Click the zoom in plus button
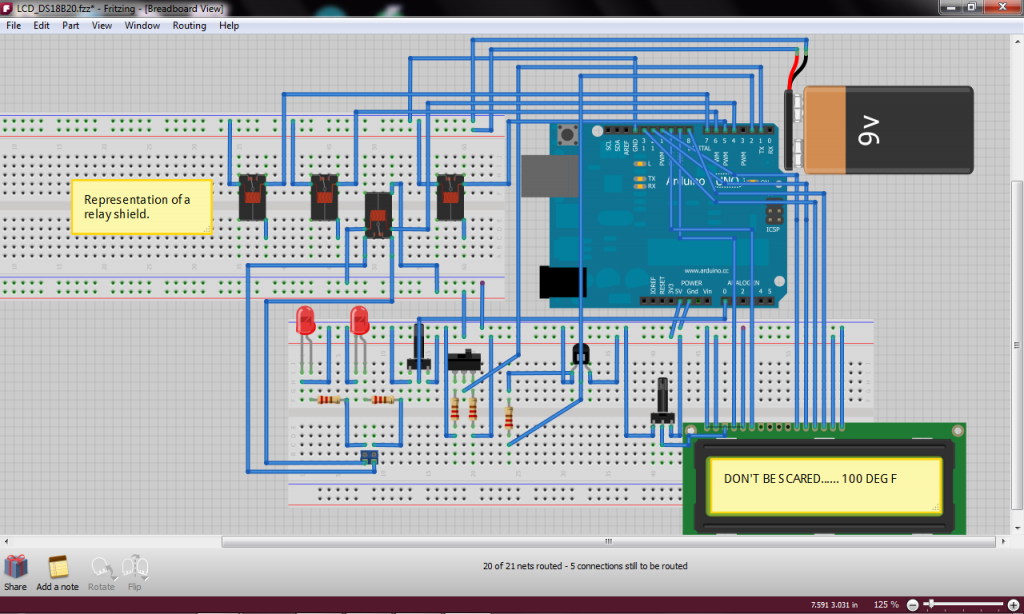The height and width of the screenshot is (614, 1024). [1014, 606]
